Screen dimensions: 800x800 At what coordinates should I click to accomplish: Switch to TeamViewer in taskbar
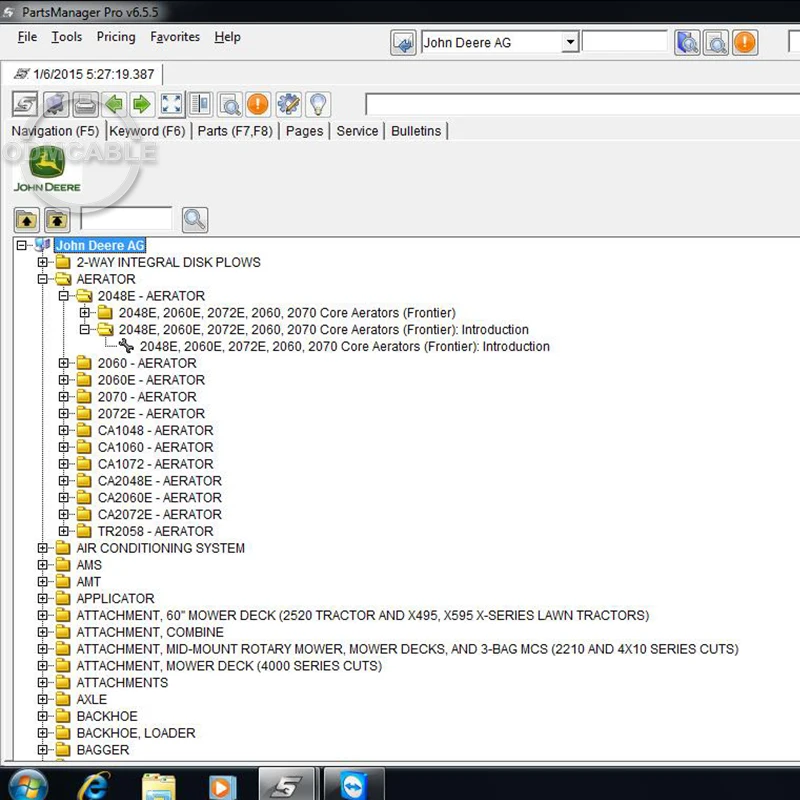pos(353,786)
